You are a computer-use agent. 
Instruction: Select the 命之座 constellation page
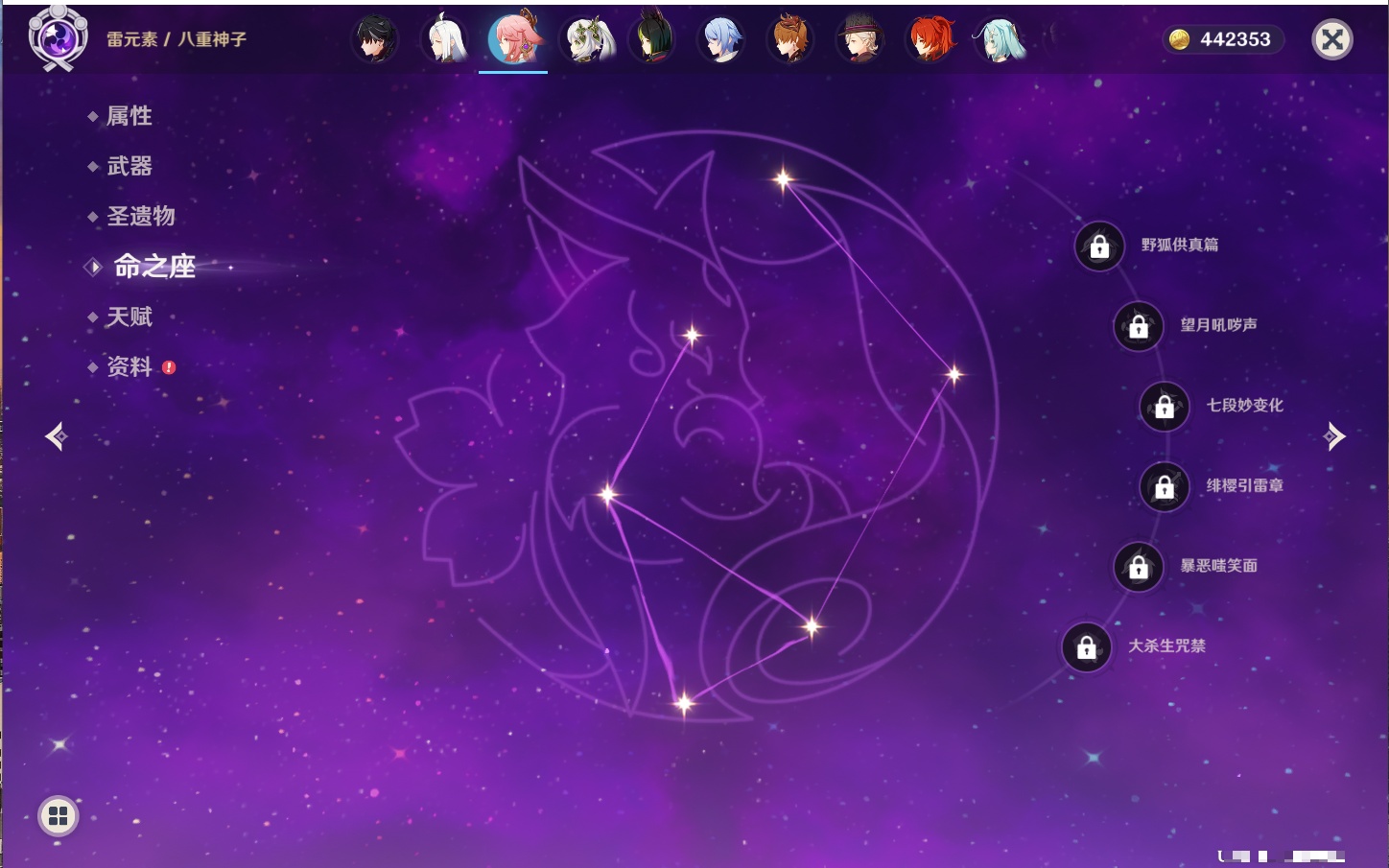(x=153, y=266)
